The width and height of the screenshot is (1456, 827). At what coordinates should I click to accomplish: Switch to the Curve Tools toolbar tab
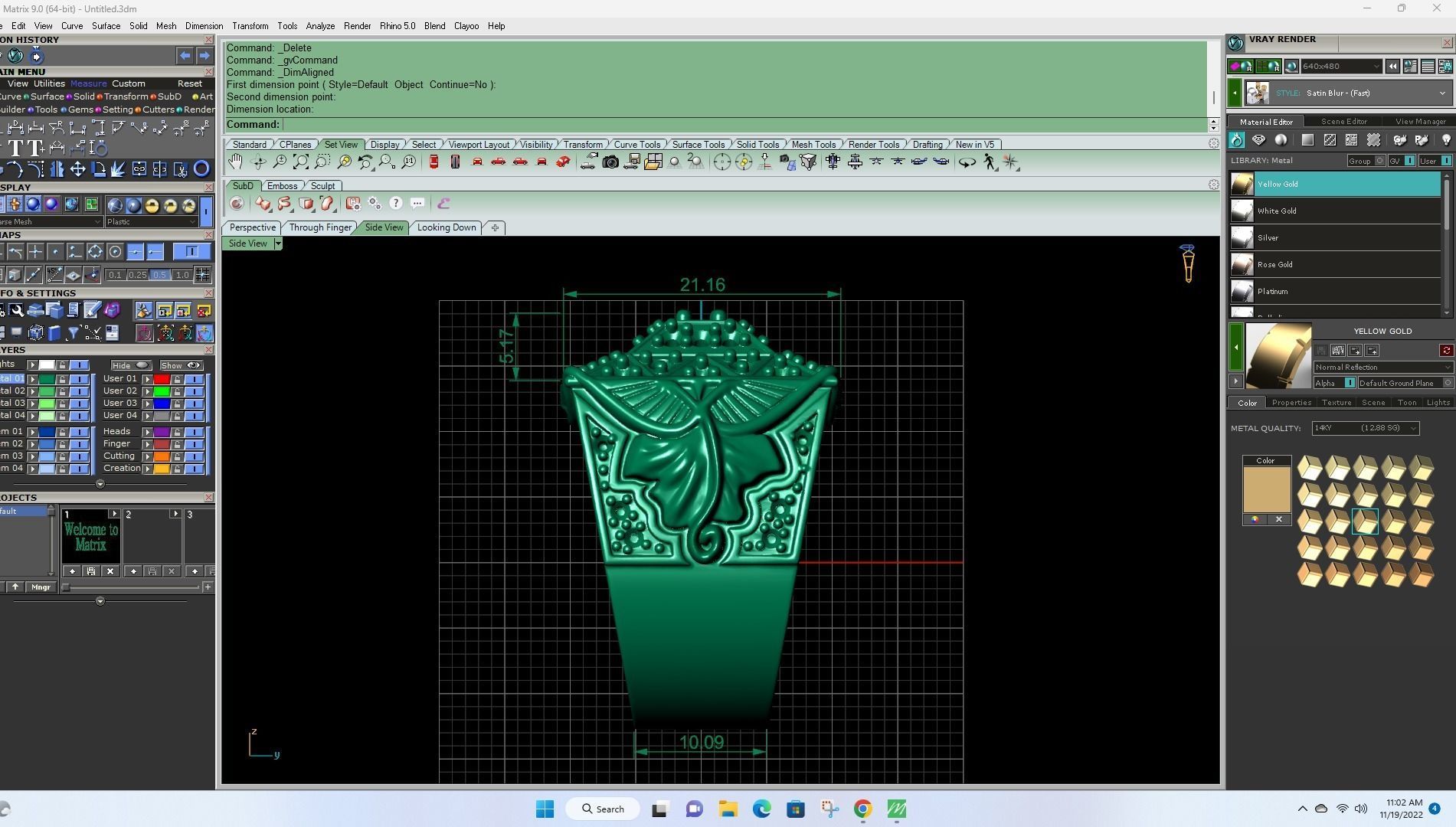pyautogui.click(x=636, y=145)
